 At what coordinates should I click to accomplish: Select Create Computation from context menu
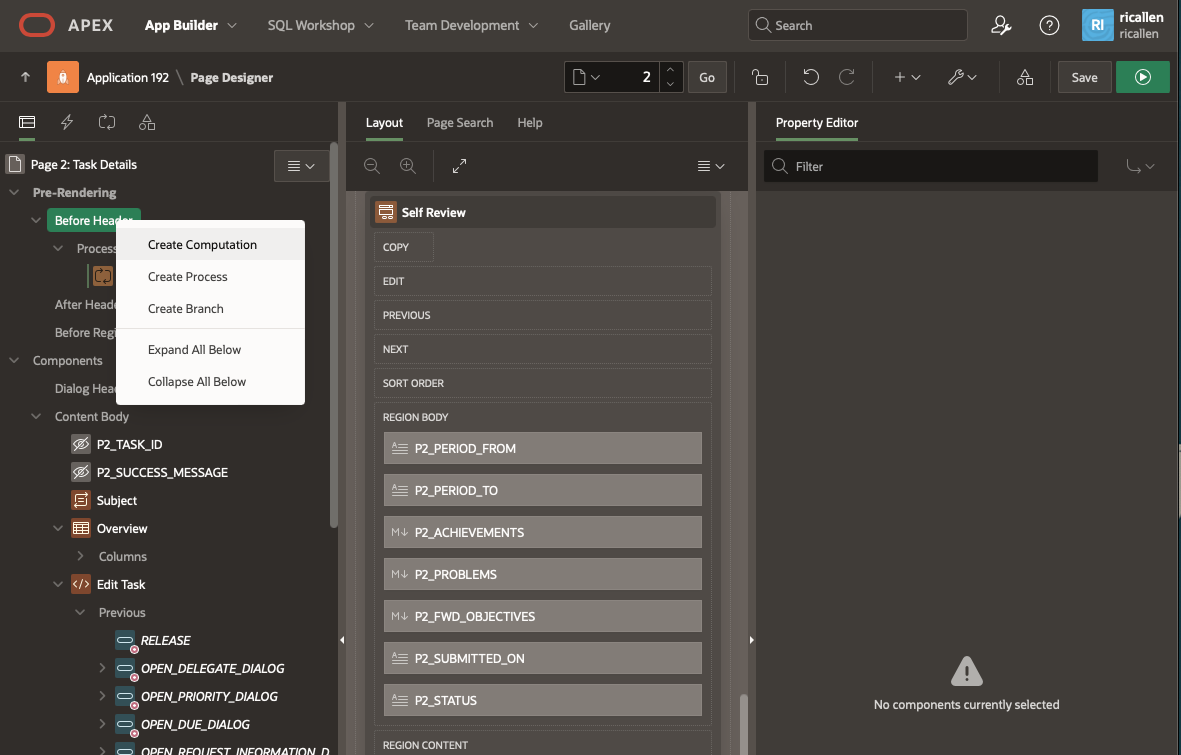[202, 244]
